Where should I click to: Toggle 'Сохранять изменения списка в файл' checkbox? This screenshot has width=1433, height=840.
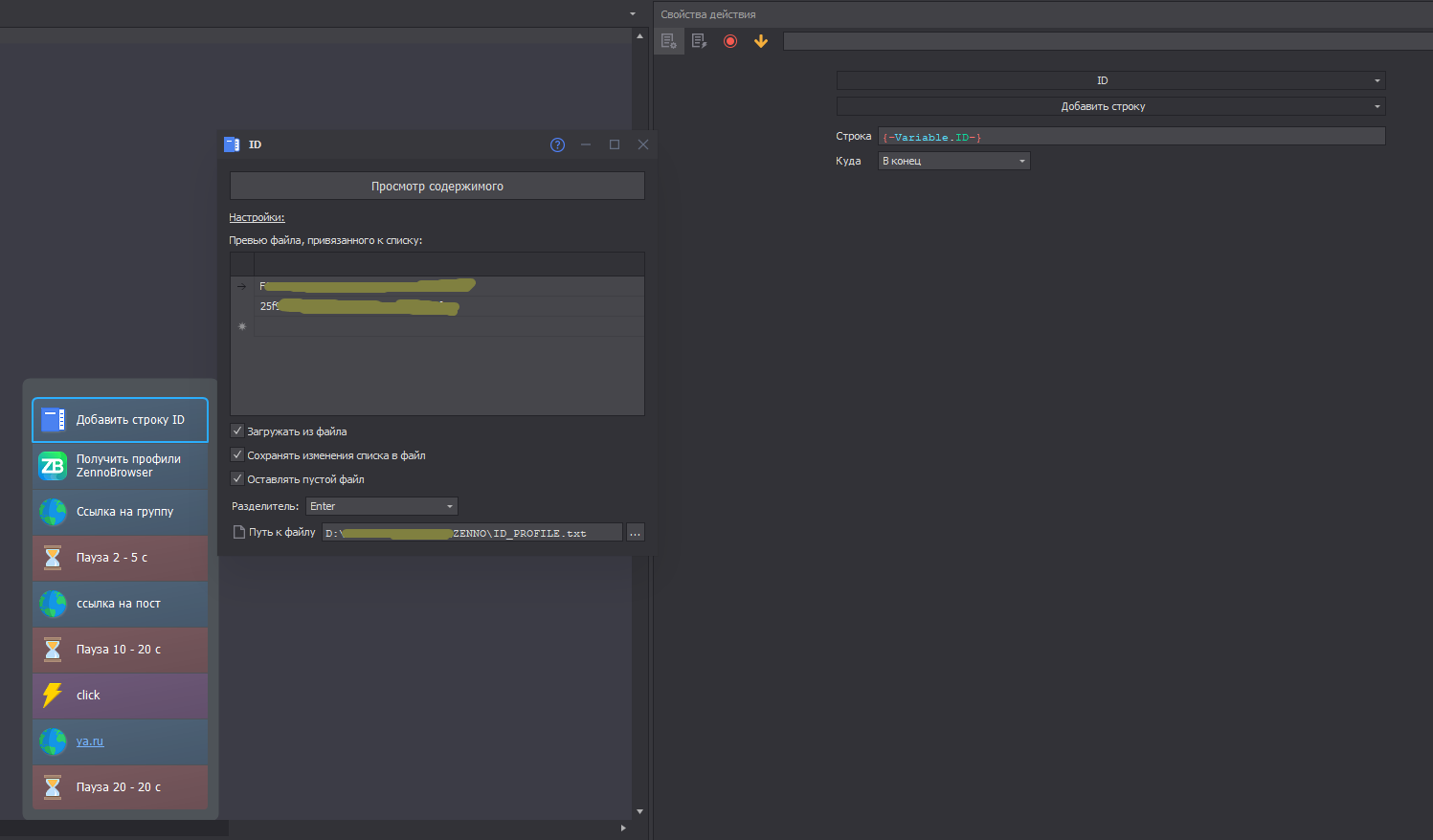pyautogui.click(x=237, y=455)
